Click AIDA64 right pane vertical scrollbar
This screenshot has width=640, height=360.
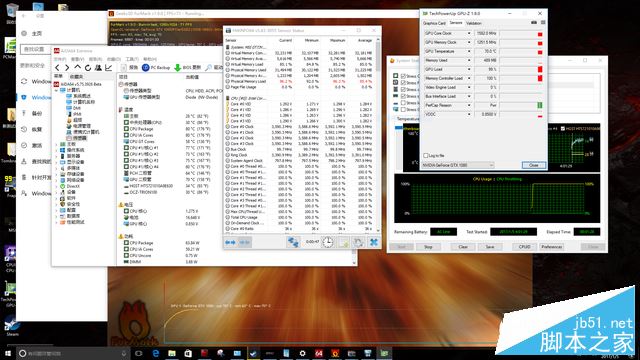pyautogui.click(x=354, y=257)
